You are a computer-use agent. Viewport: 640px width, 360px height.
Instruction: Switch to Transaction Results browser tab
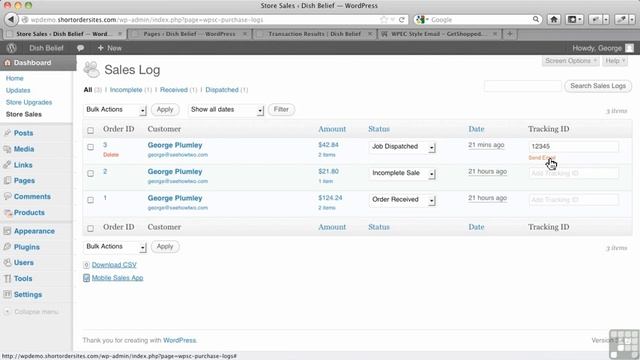(315, 34)
